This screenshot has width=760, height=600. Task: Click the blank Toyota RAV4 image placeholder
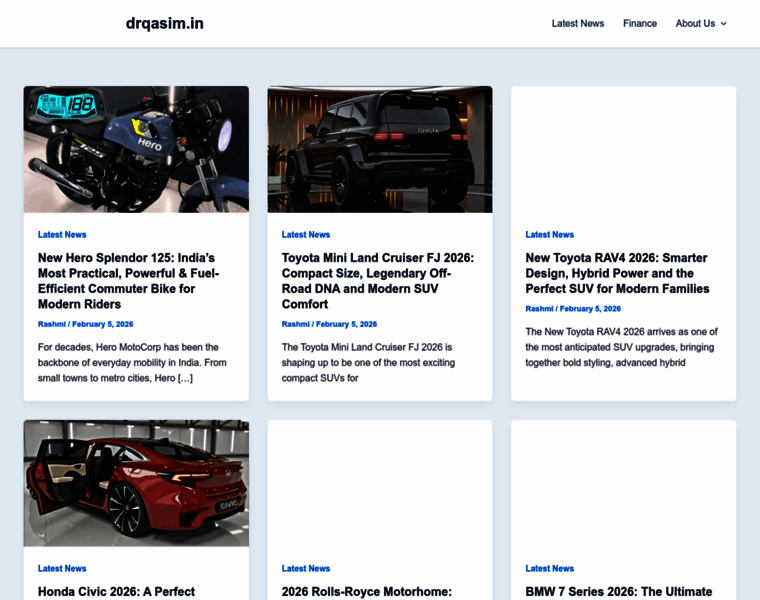(623, 149)
